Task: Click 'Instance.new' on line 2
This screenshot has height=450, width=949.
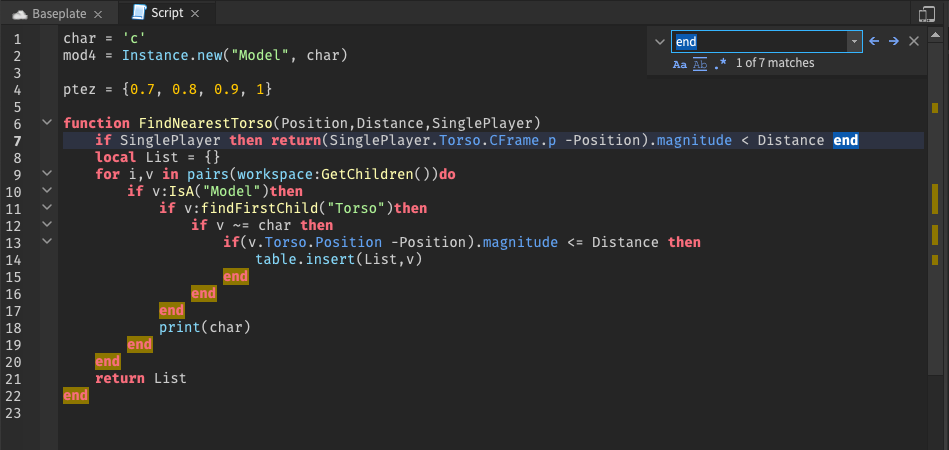Action: 172,56
